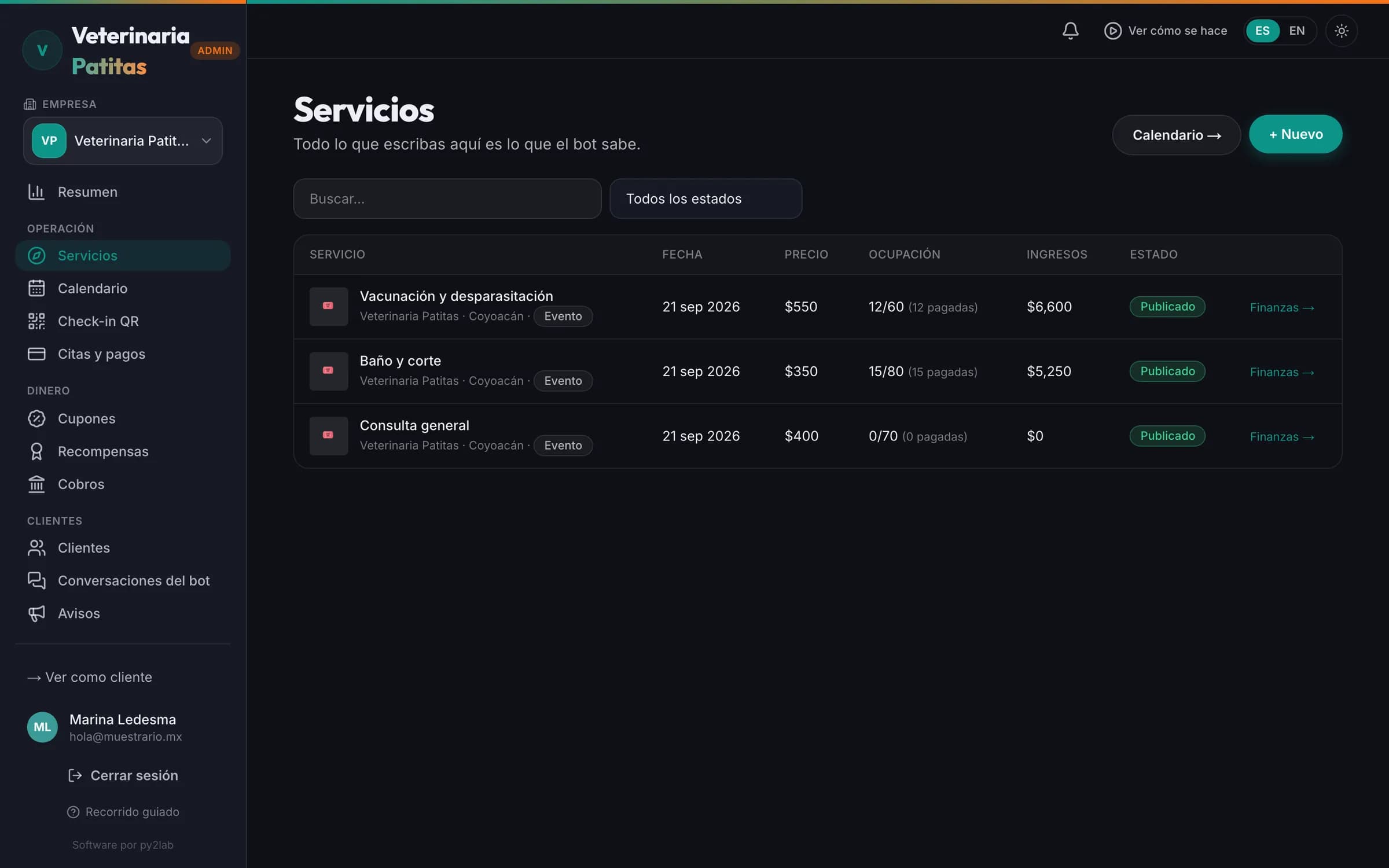
Task: Switch language to EN
Action: click(1297, 31)
